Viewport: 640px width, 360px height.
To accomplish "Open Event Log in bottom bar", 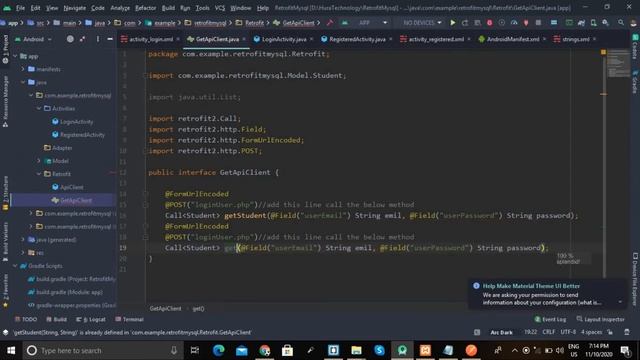I will (x=550, y=319).
